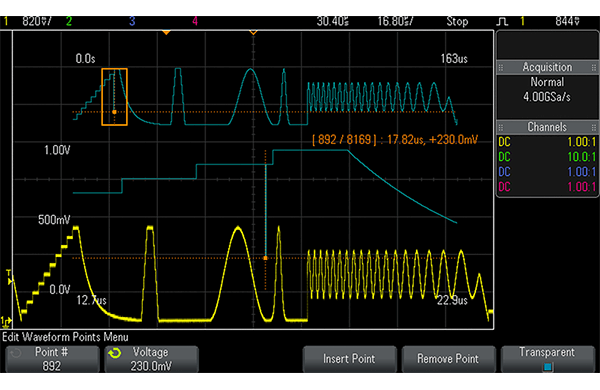Click the trigger source 1 indicator
Screen dimensions: 600x390
(522, 21)
